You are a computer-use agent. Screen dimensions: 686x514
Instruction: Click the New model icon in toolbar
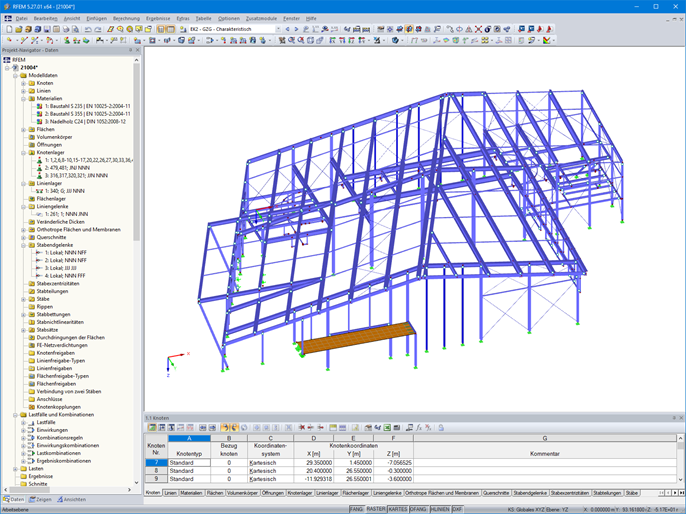click(9, 29)
